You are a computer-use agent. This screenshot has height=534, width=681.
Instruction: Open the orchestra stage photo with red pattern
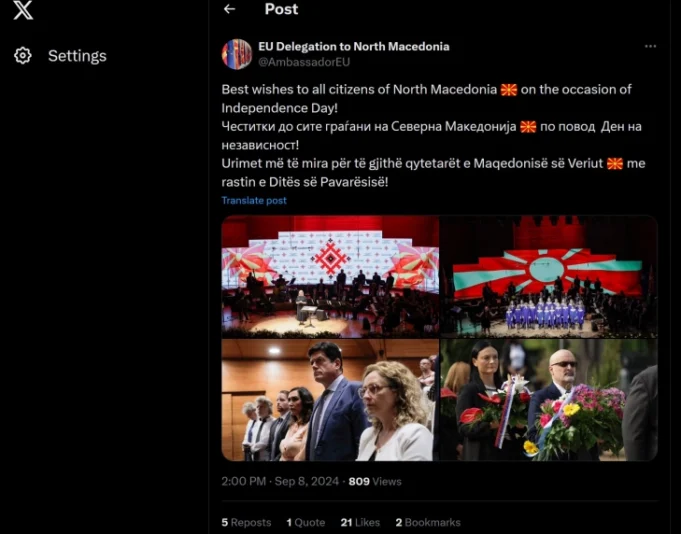tap(330, 277)
